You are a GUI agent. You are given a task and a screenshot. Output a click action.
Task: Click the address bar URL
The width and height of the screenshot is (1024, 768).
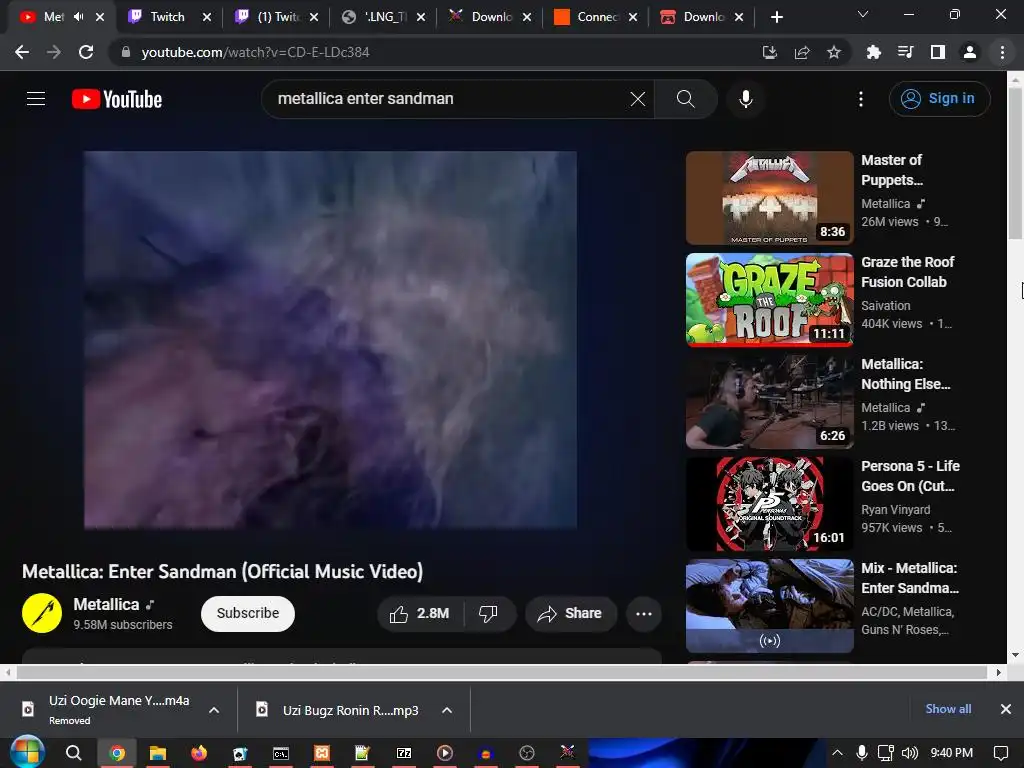click(x=255, y=52)
